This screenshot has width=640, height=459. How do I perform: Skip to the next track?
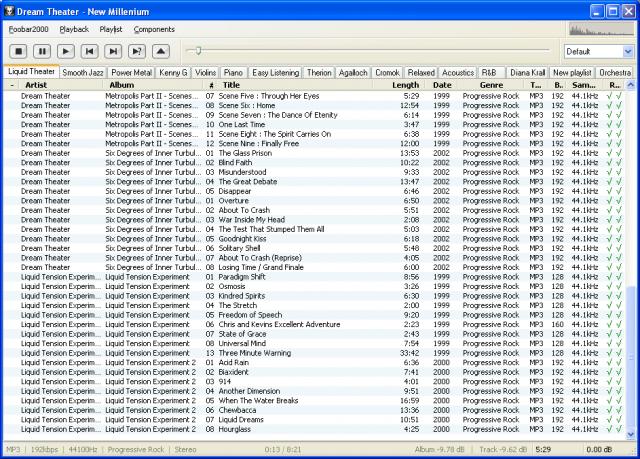113,50
